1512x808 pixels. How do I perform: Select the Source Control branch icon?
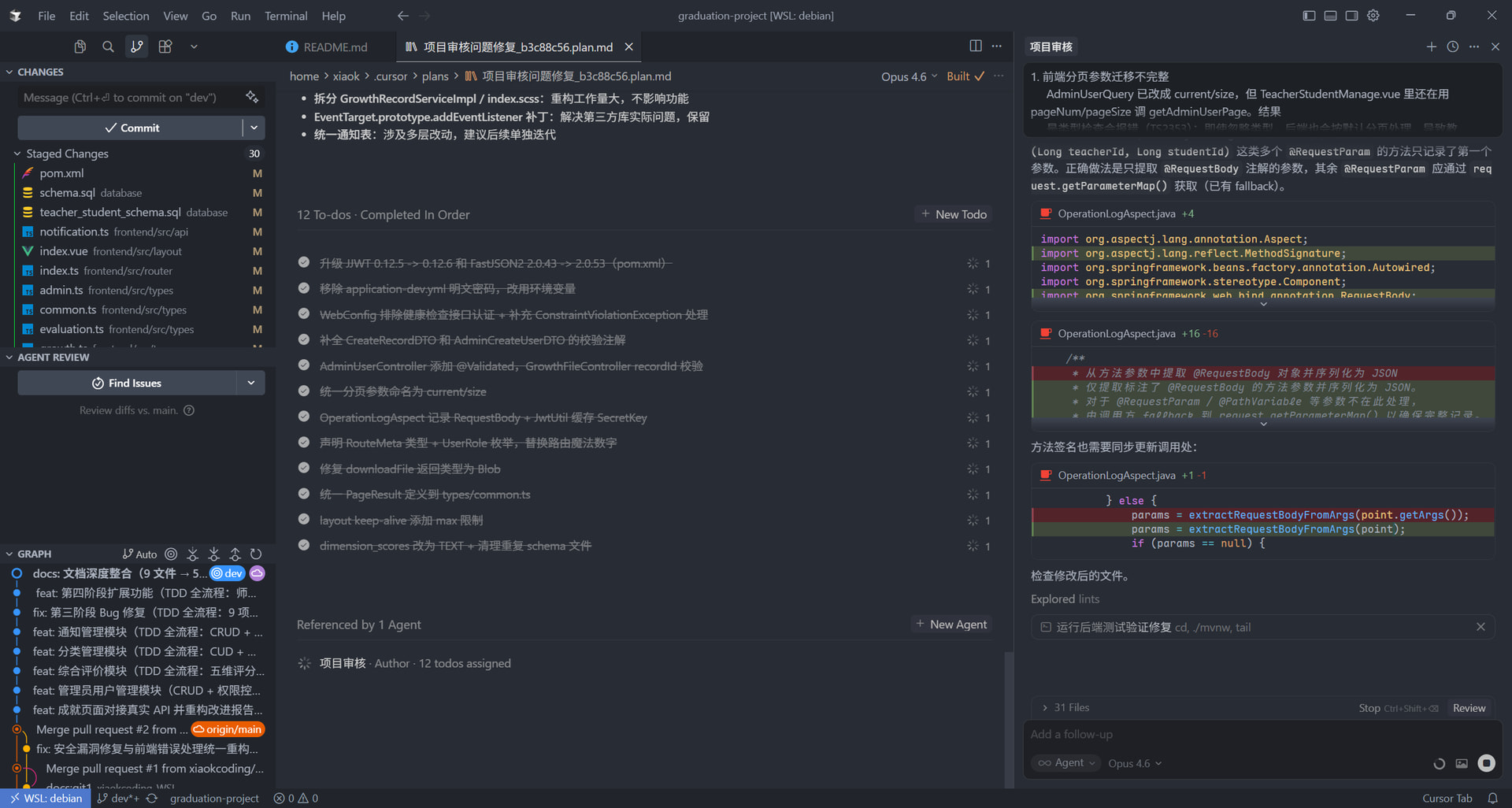click(x=137, y=46)
